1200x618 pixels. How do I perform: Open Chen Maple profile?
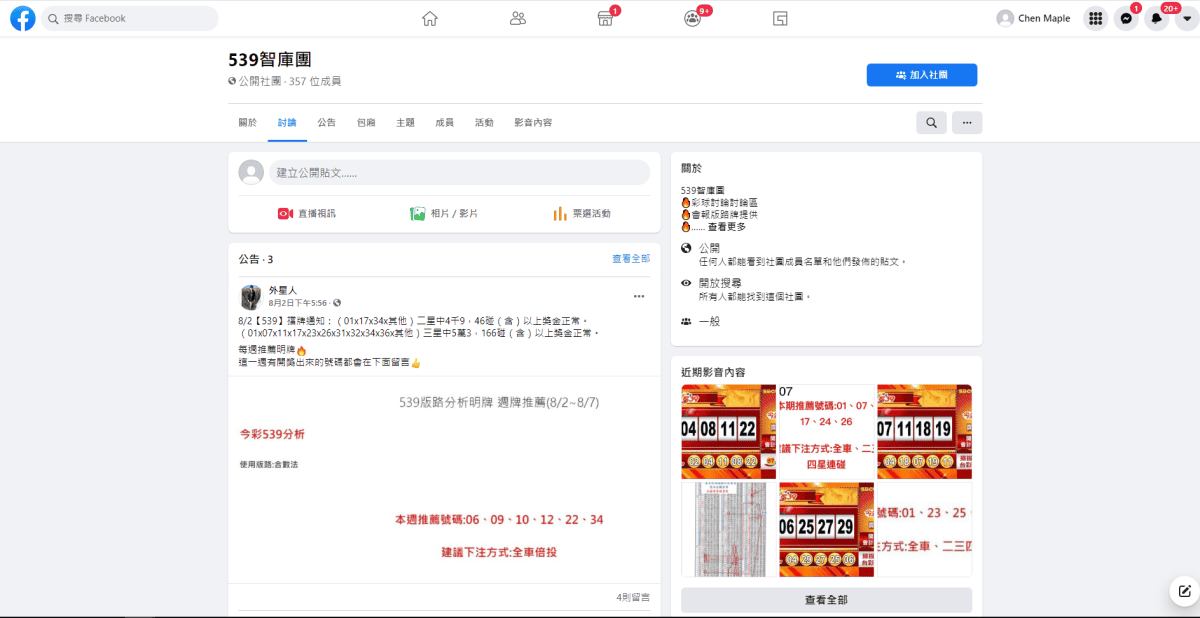click(1033, 18)
